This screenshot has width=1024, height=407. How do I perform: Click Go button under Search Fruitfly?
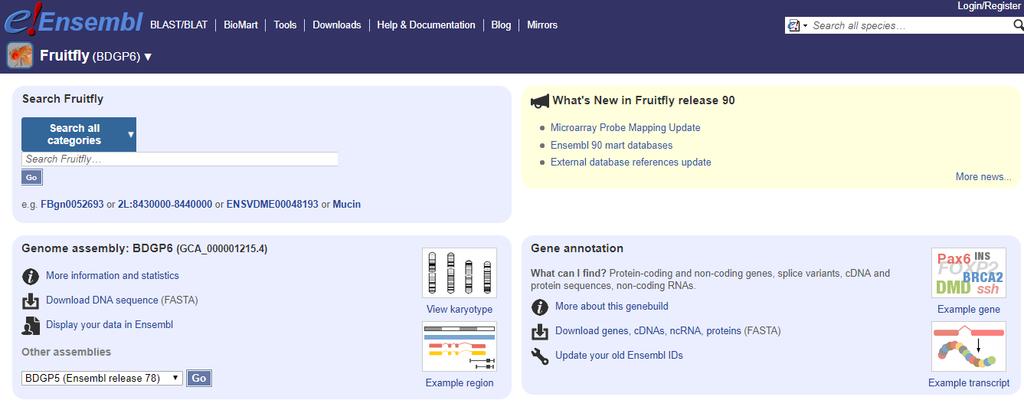pyautogui.click(x=31, y=177)
